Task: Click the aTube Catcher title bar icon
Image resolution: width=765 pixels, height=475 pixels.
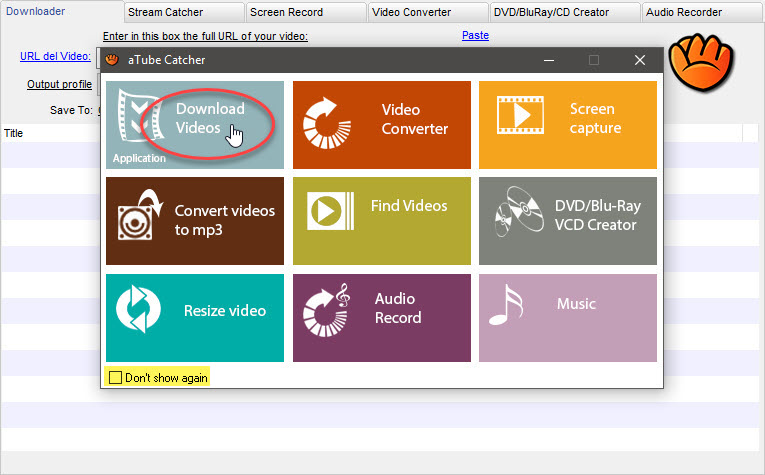Action: 112,60
